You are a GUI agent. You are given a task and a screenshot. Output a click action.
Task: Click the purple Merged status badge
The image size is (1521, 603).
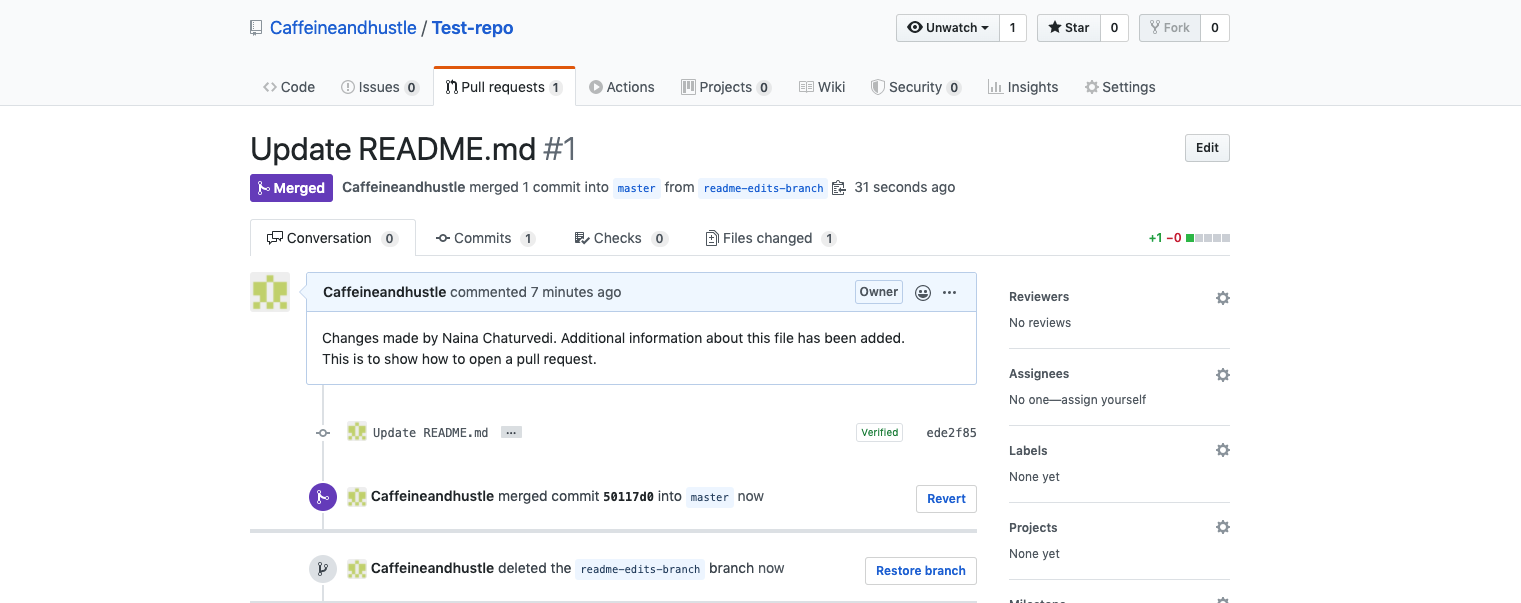coord(291,188)
